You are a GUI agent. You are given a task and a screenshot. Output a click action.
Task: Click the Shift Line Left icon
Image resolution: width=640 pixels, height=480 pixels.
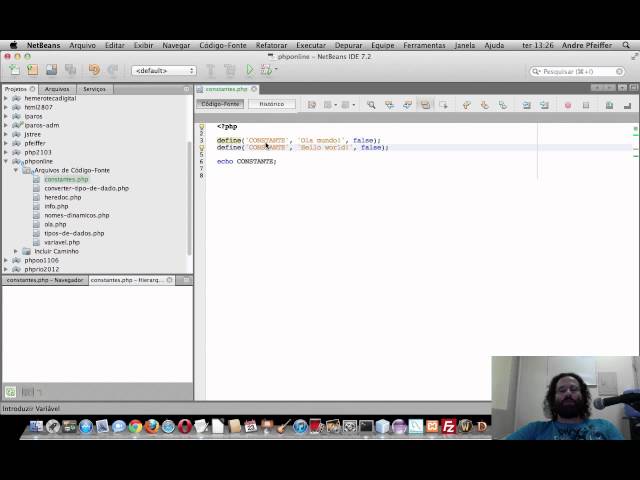(x=526, y=105)
